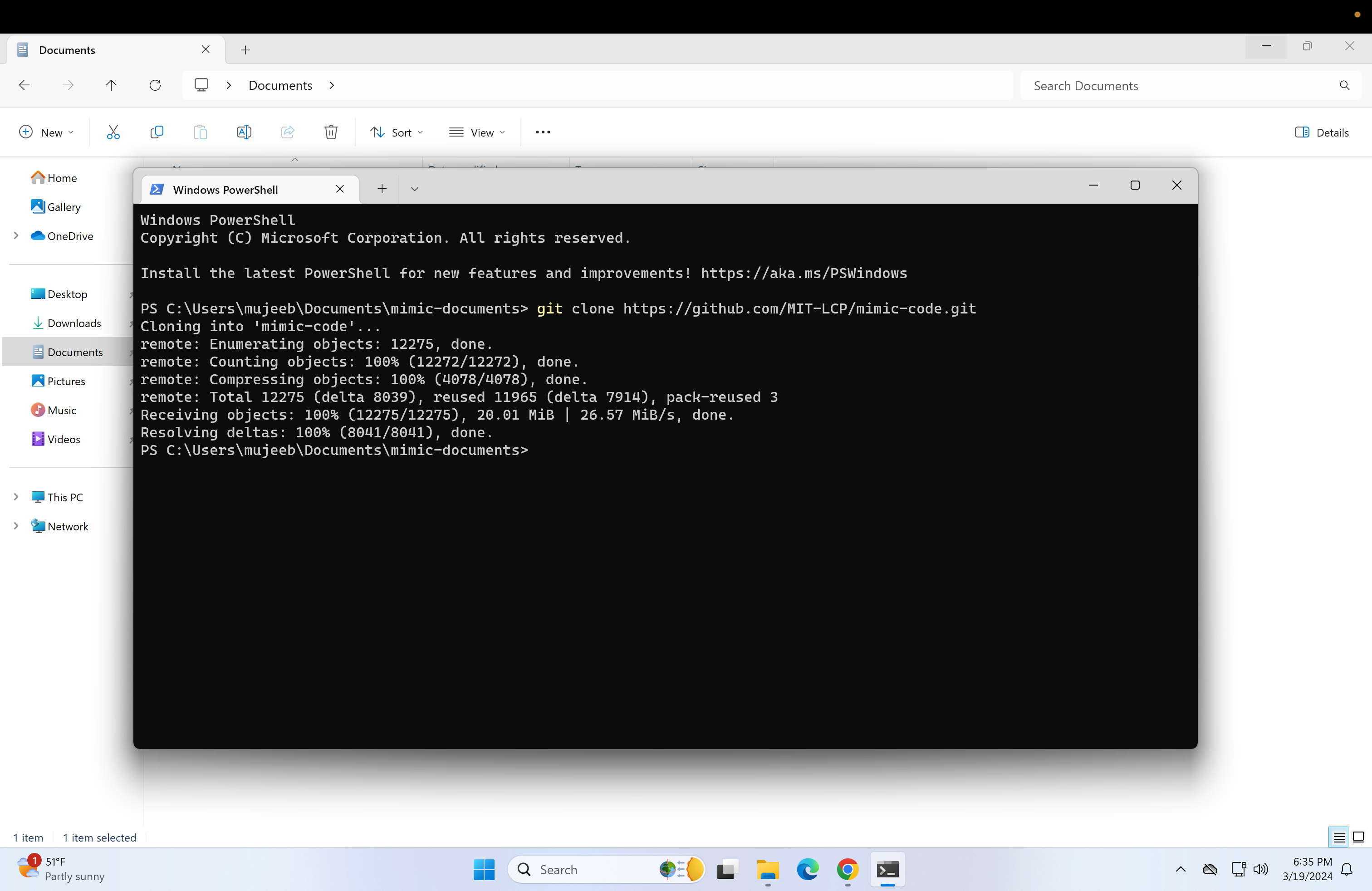Image resolution: width=1372 pixels, height=891 pixels.
Task: Click the Cut scissors icon
Action: (113, 132)
